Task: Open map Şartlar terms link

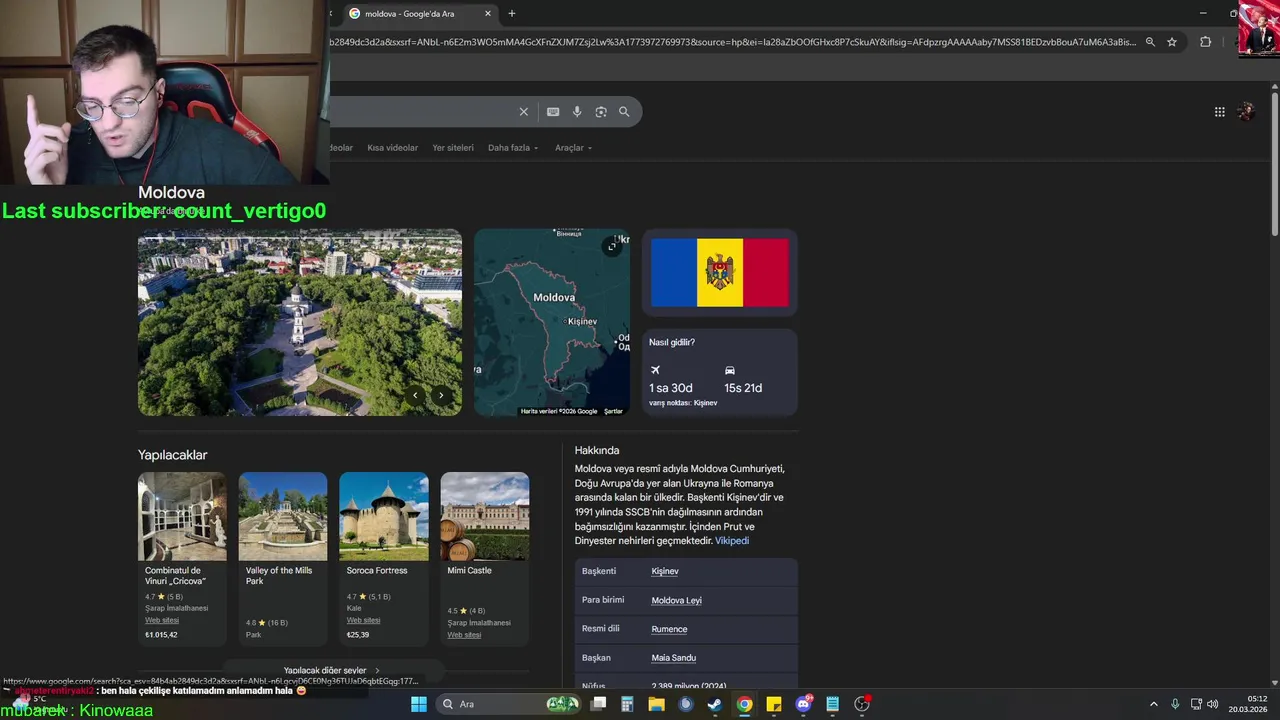Action: pyautogui.click(x=613, y=411)
